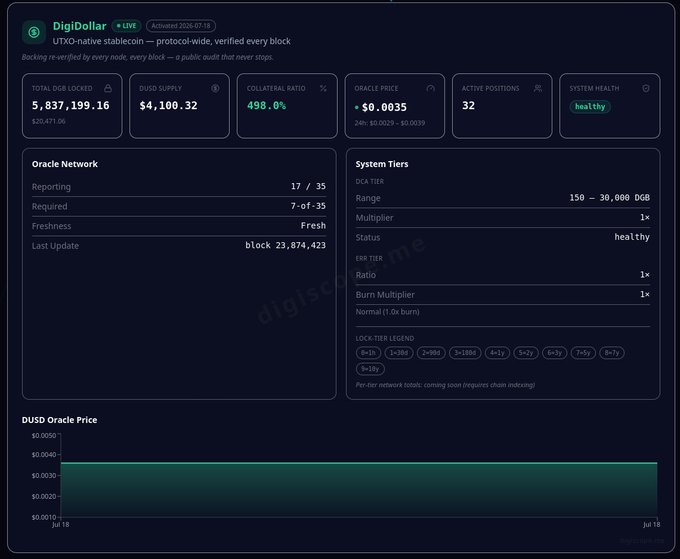Click the green oracle price chart area
This screenshot has width=680, height=559.
[359, 490]
